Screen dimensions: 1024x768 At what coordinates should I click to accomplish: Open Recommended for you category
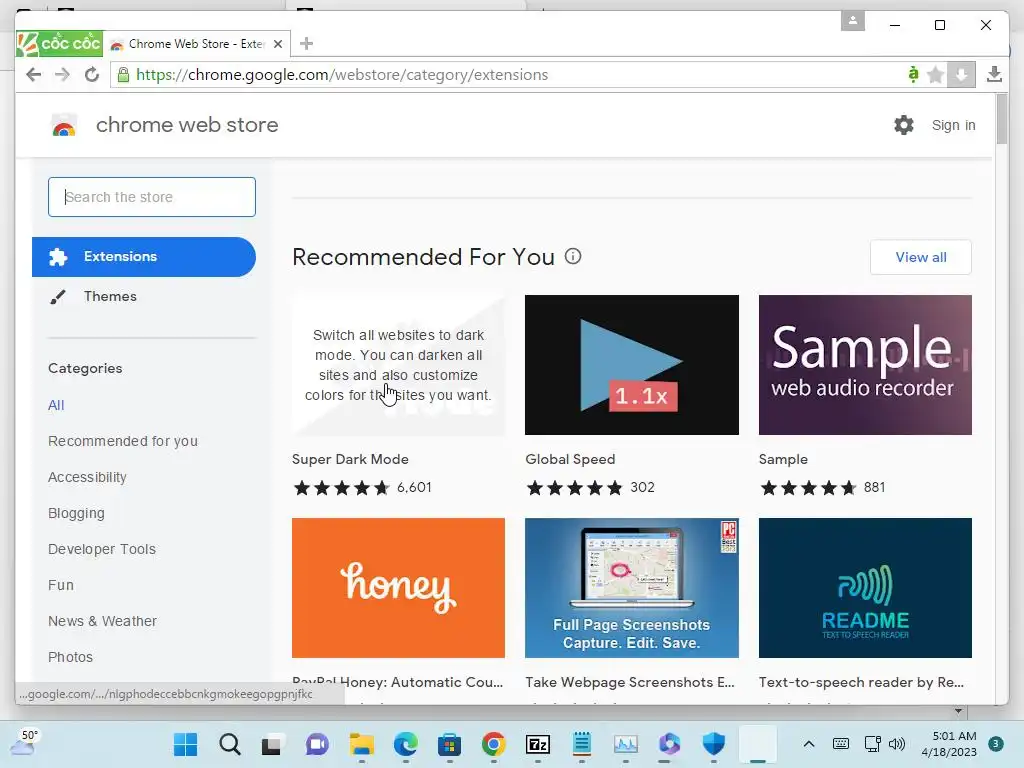123,441
